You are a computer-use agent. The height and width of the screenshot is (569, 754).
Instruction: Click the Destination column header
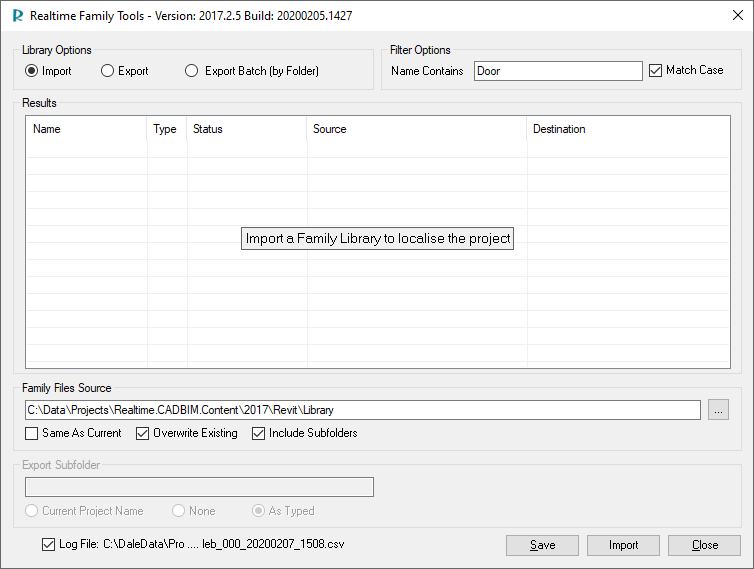tap(628, 129)
